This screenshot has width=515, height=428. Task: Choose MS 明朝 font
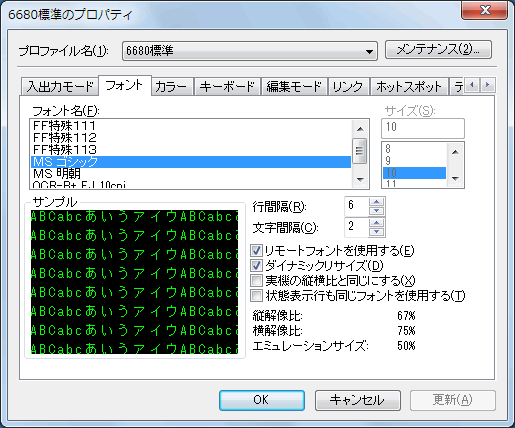click(191, 174)
